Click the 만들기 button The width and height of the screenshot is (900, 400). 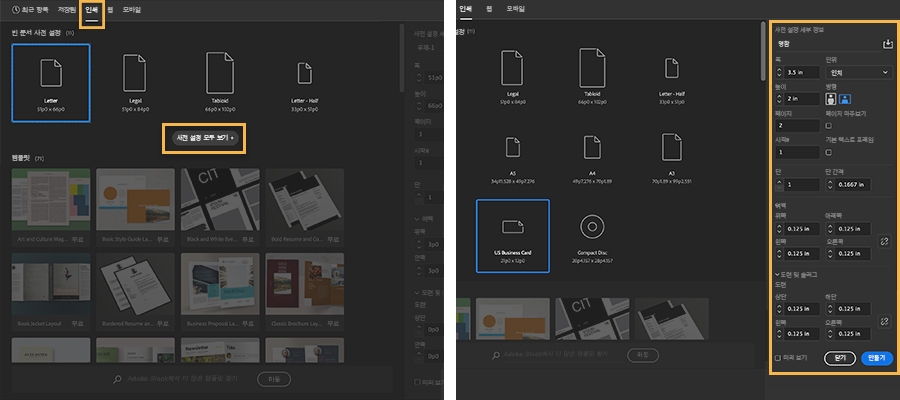click(x=876, y=358)
